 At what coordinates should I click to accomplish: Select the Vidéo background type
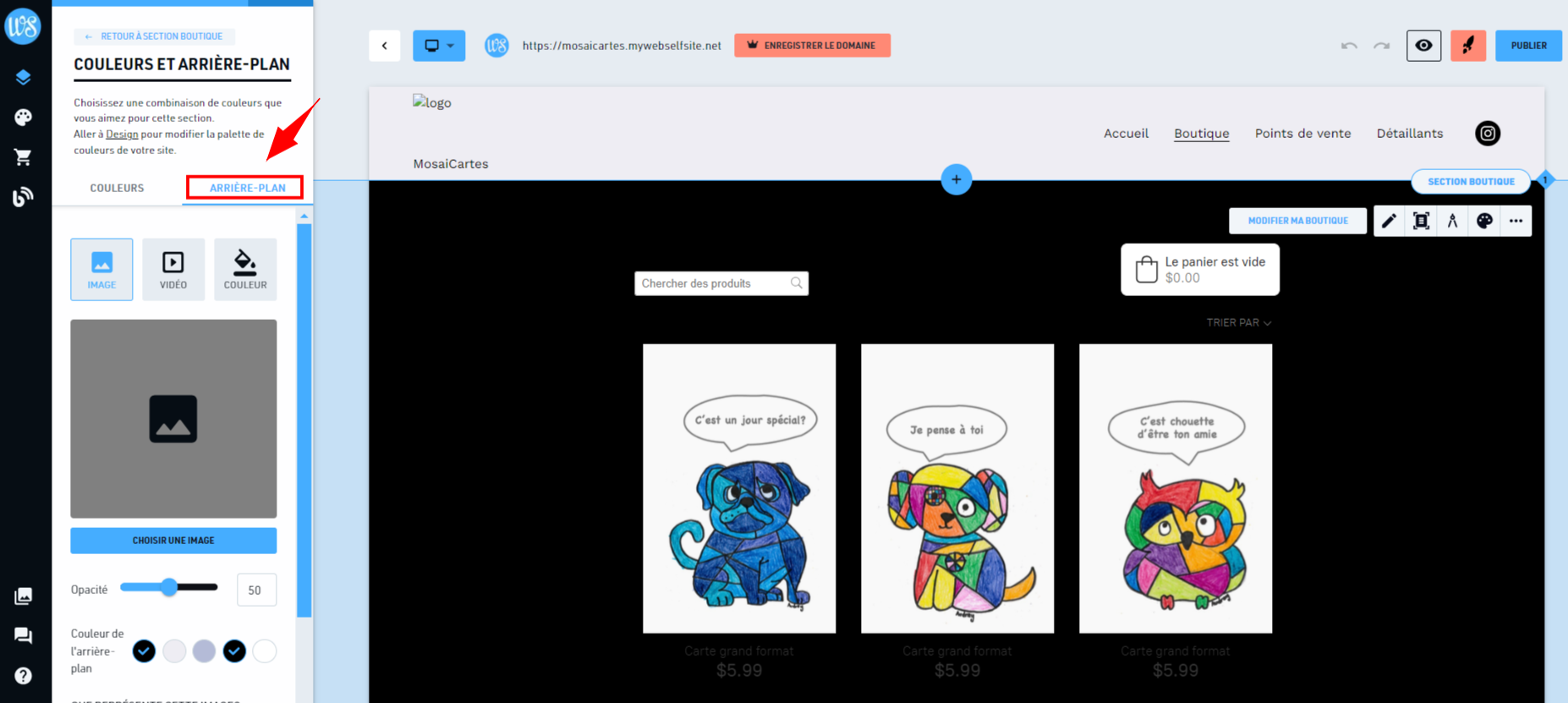point(173,269)
